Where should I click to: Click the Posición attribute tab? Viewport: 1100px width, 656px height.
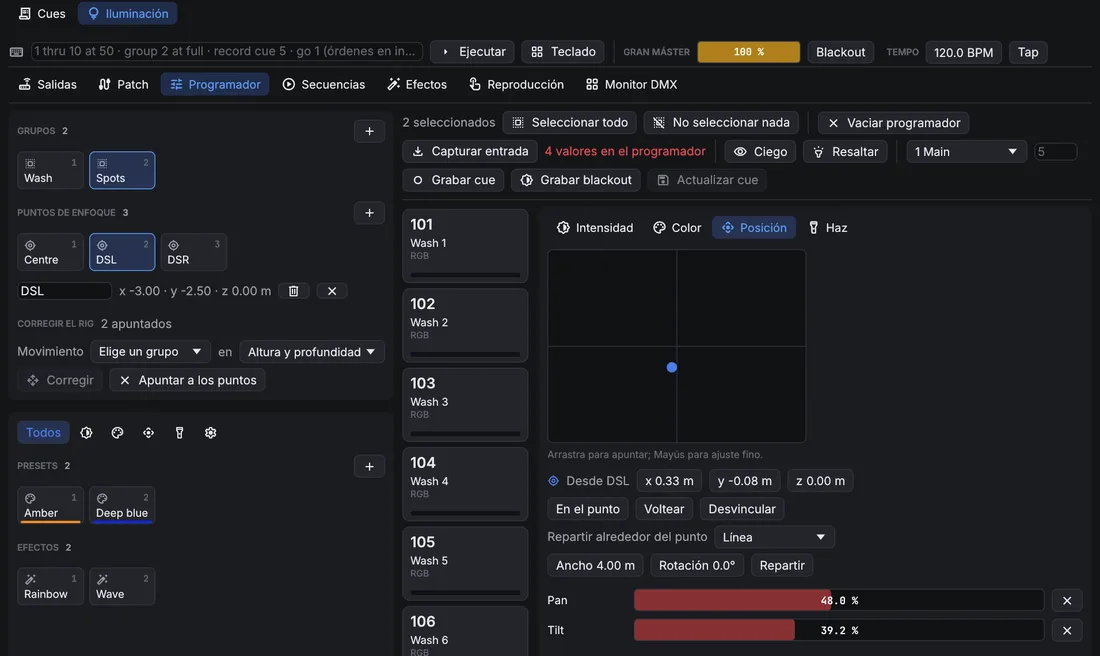[754, 227]
